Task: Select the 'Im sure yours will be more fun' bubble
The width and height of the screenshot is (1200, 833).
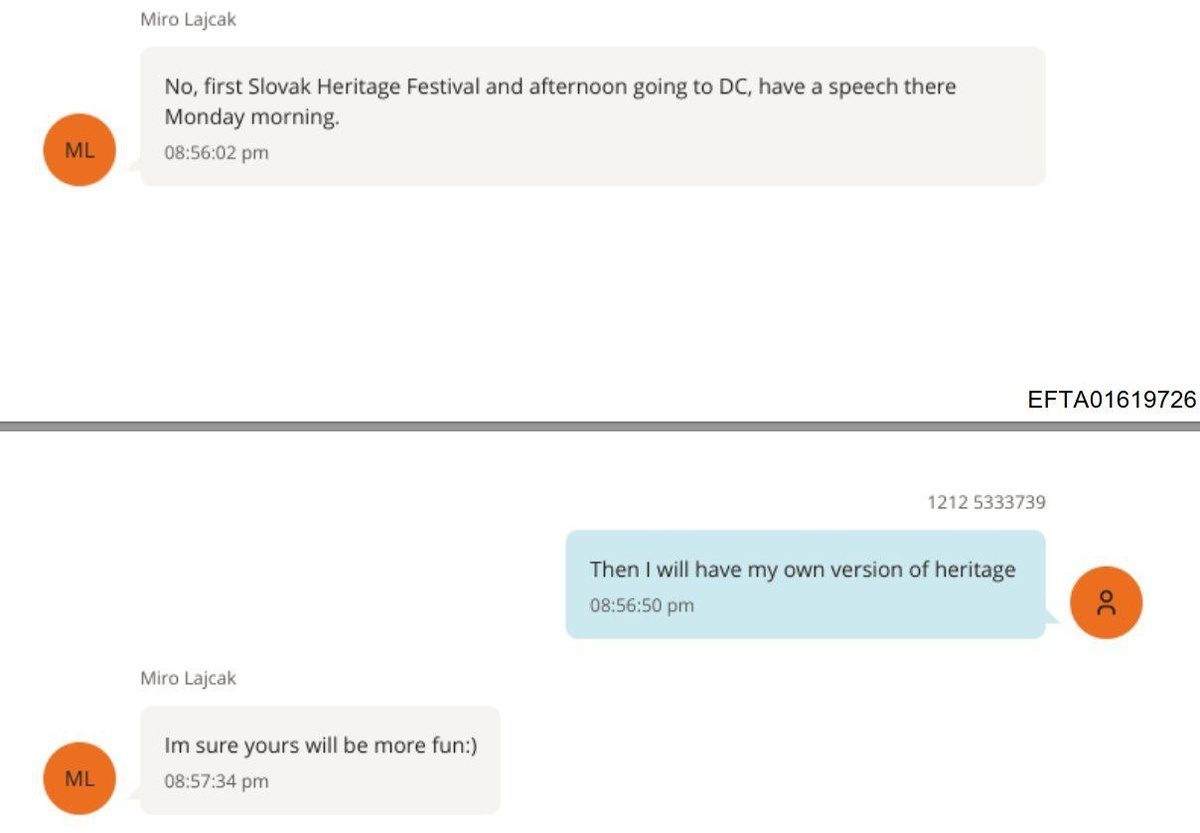Action: point(320,760)
